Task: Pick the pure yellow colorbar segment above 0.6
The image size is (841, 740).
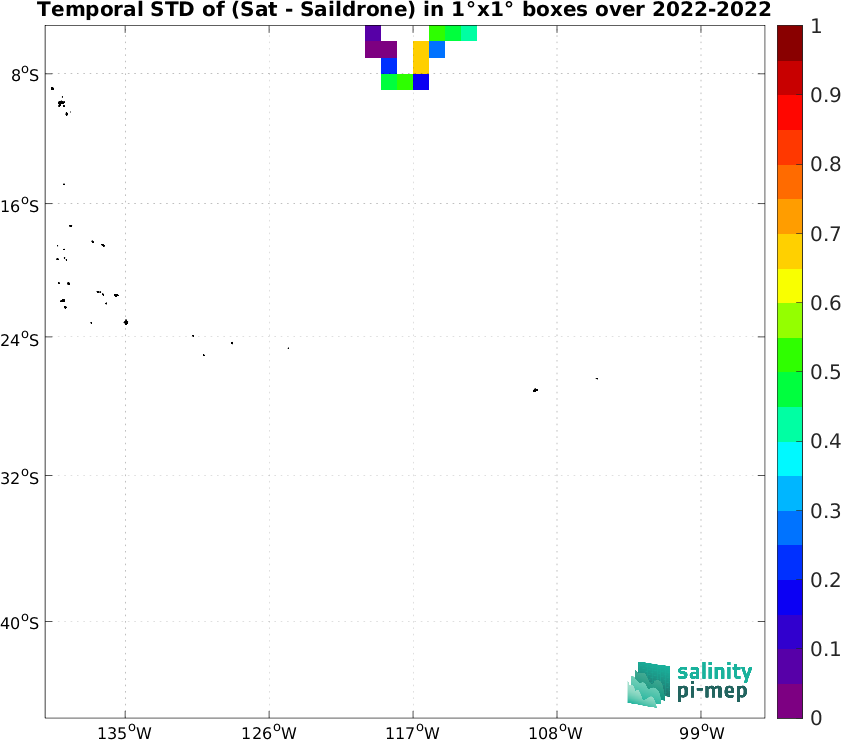Action: (x=790, y=286)
